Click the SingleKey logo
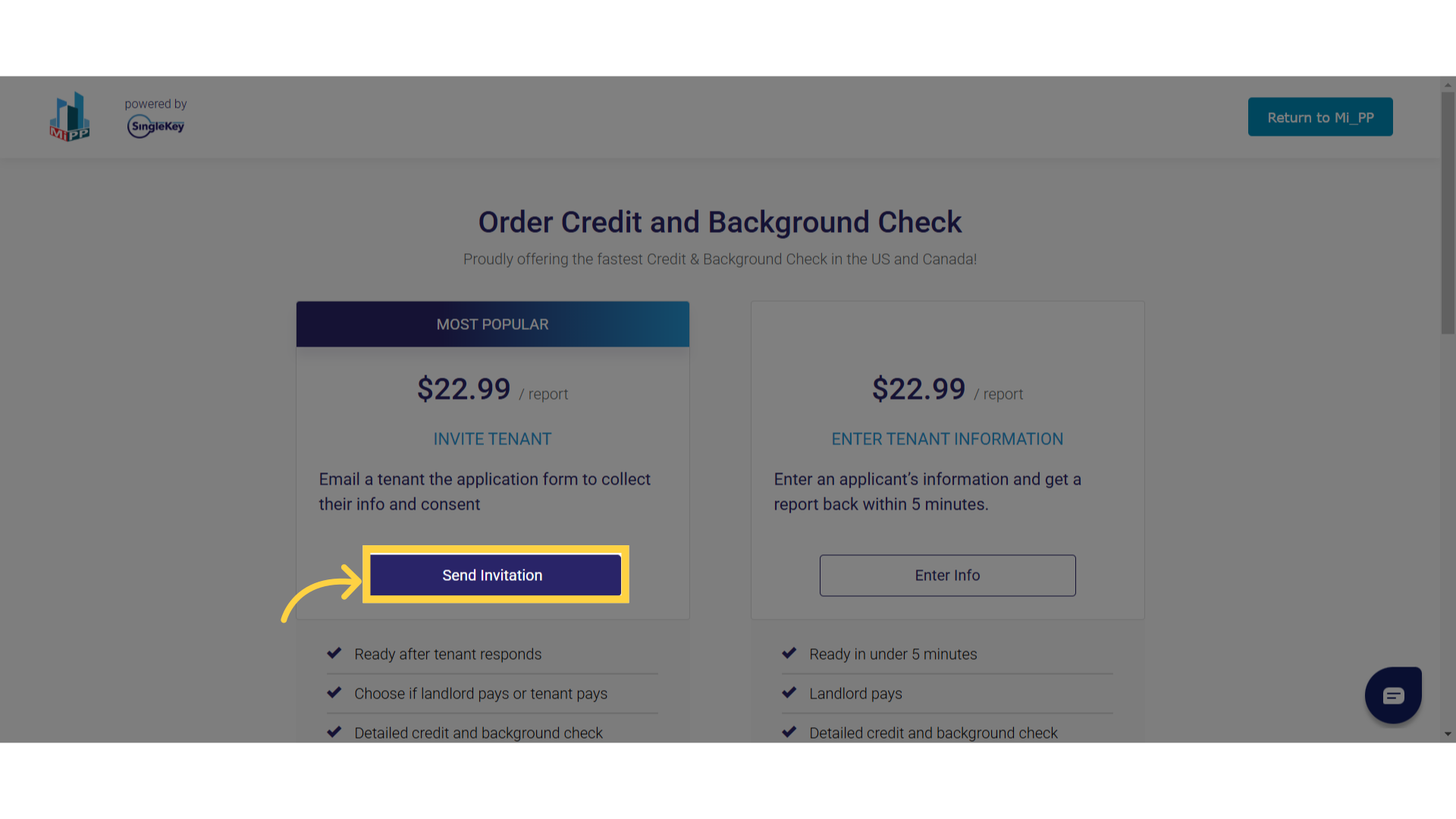The height and width of the screenshot is (819, 1456). point(155,126)
